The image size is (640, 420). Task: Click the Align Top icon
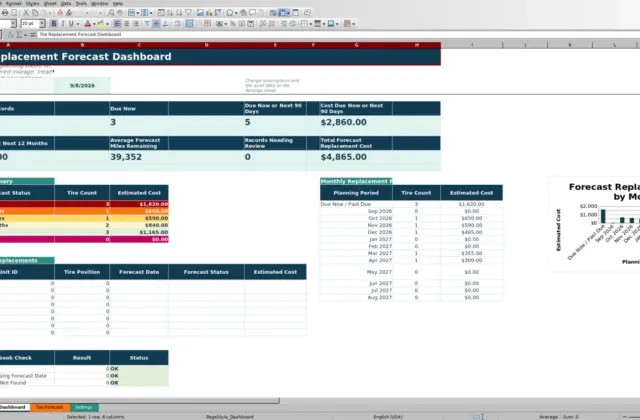click(x=147, y=24)
